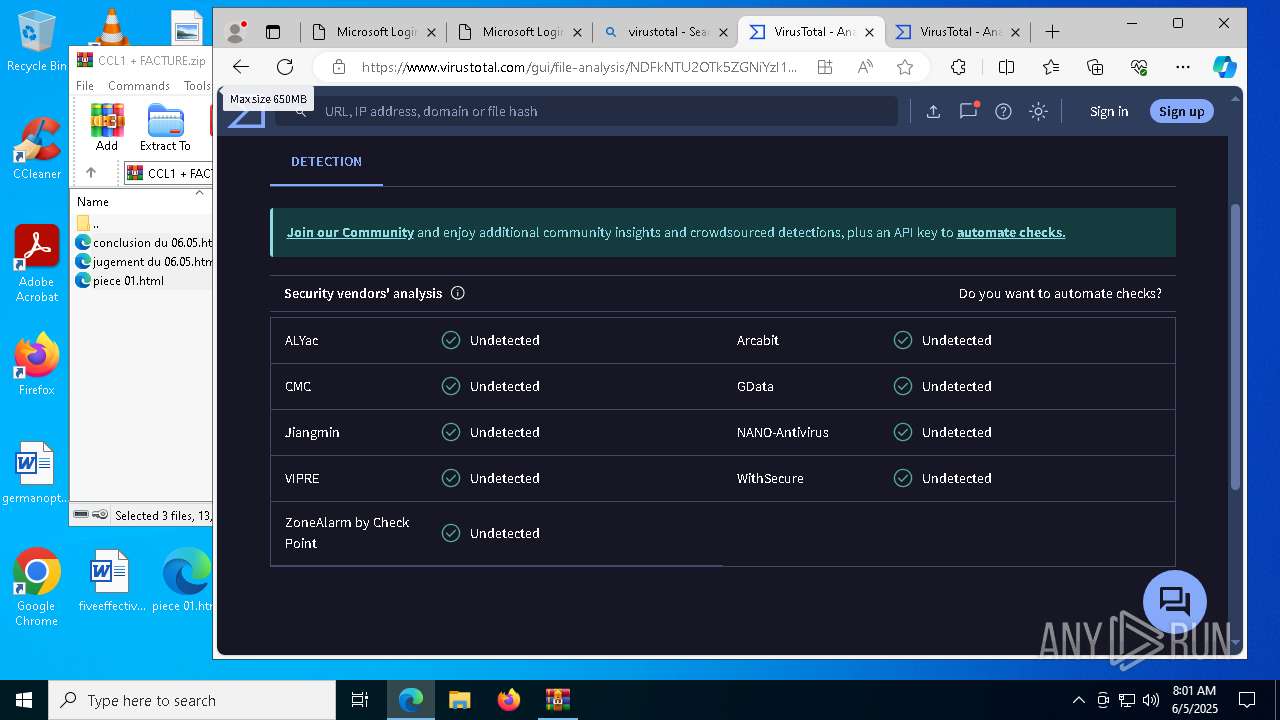The height and width of the screenshot is (720, 1280).
Task: Click the ZoneAlarm by Check Point row
Action: point(496,533)
